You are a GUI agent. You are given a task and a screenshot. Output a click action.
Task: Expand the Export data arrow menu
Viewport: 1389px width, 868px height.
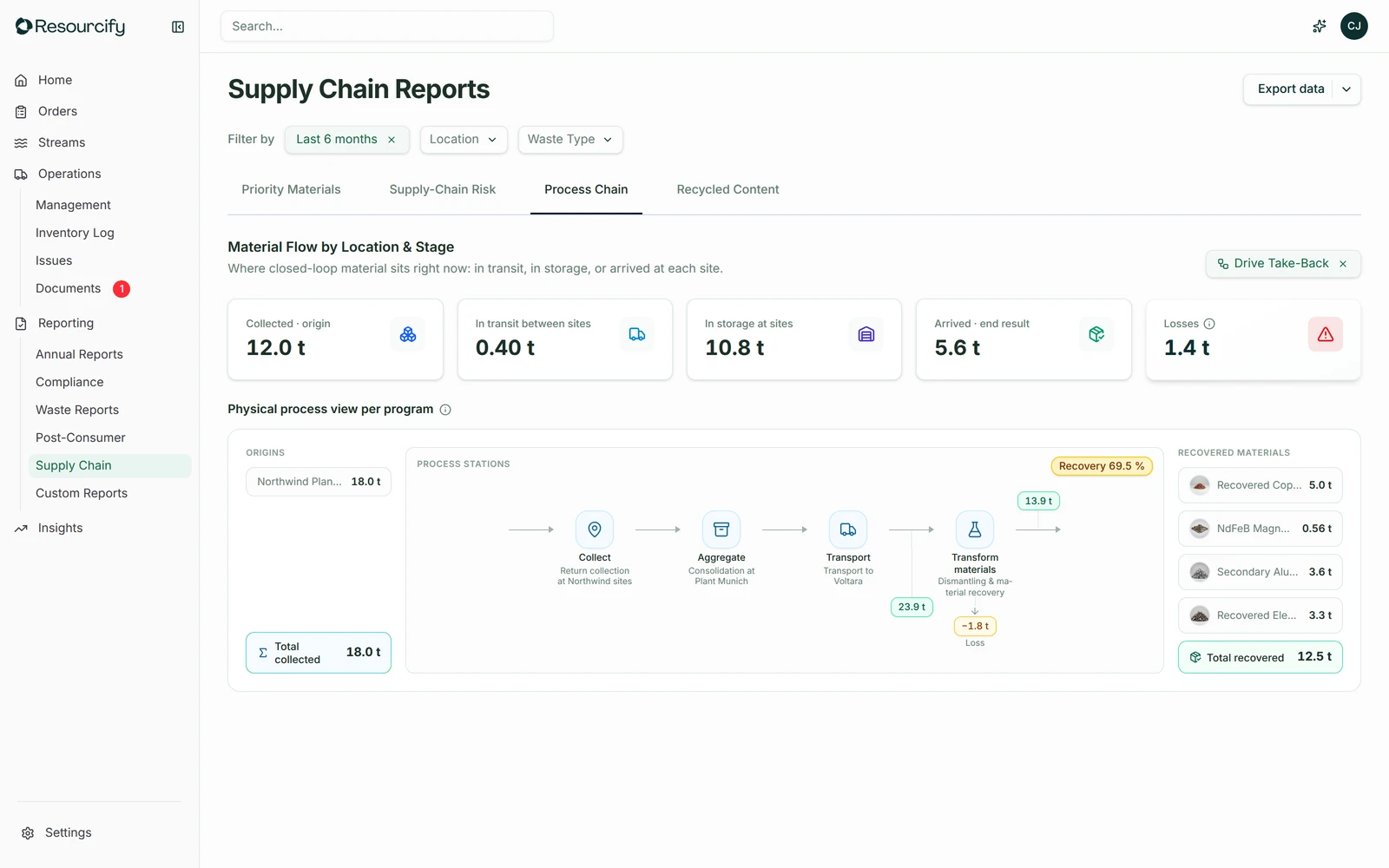[x=1346, y=89]
